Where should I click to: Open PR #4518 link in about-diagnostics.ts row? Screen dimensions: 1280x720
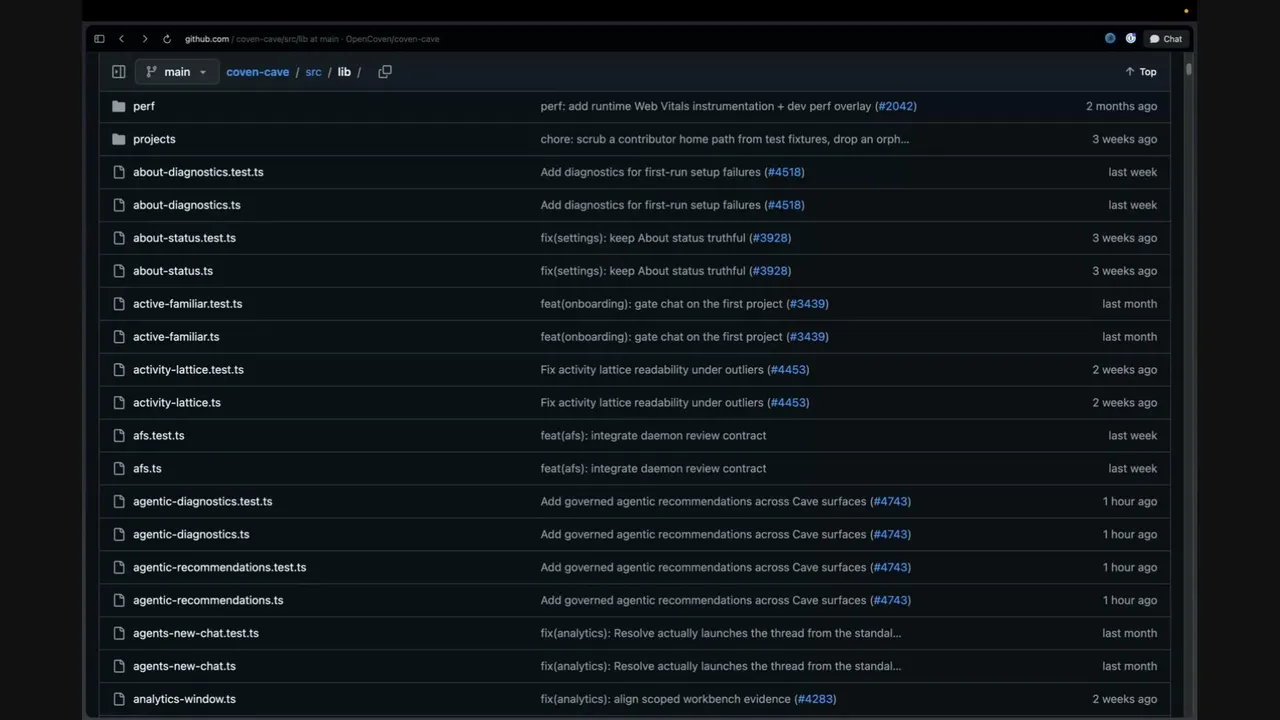coord(784,205)
